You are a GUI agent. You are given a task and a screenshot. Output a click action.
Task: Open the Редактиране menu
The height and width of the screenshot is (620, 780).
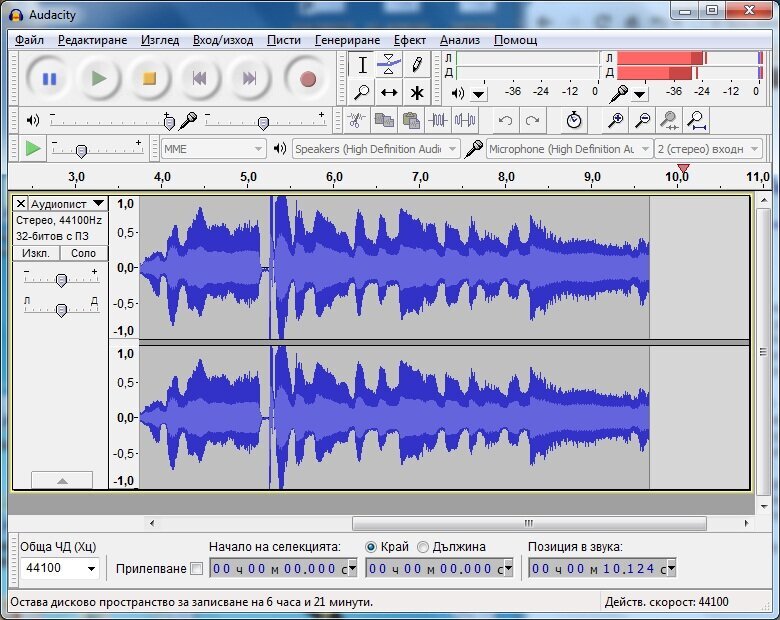tap(93, 40)
